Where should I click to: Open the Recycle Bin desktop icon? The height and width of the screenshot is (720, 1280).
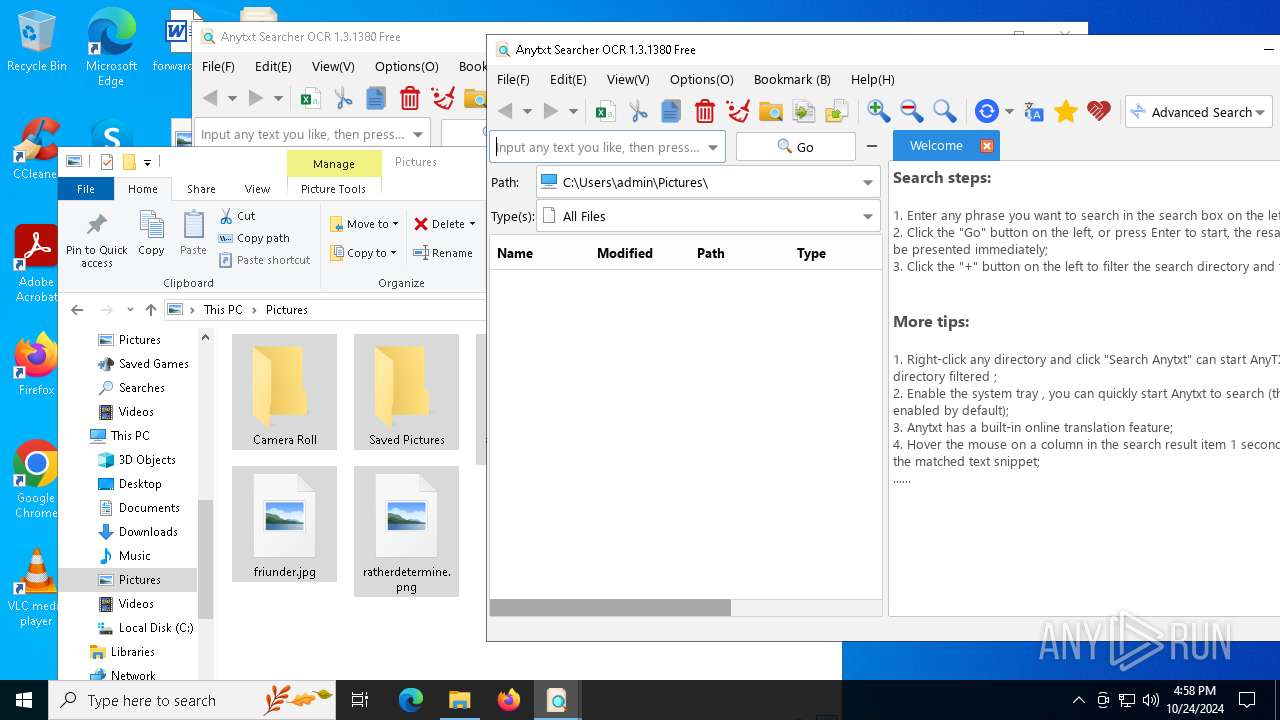coord(37,41)
